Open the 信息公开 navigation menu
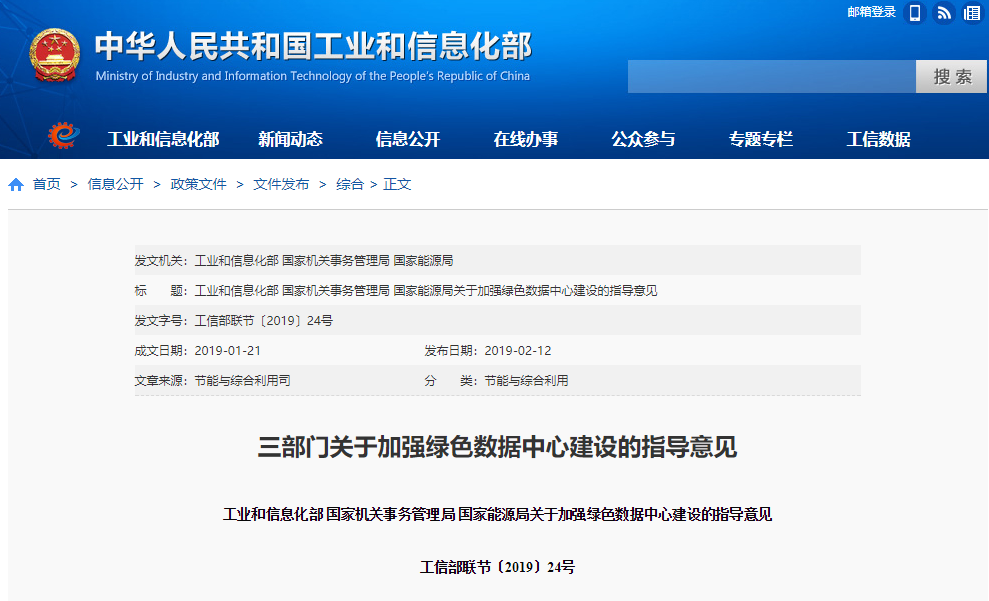989x601 pixels. click(407, 139)
